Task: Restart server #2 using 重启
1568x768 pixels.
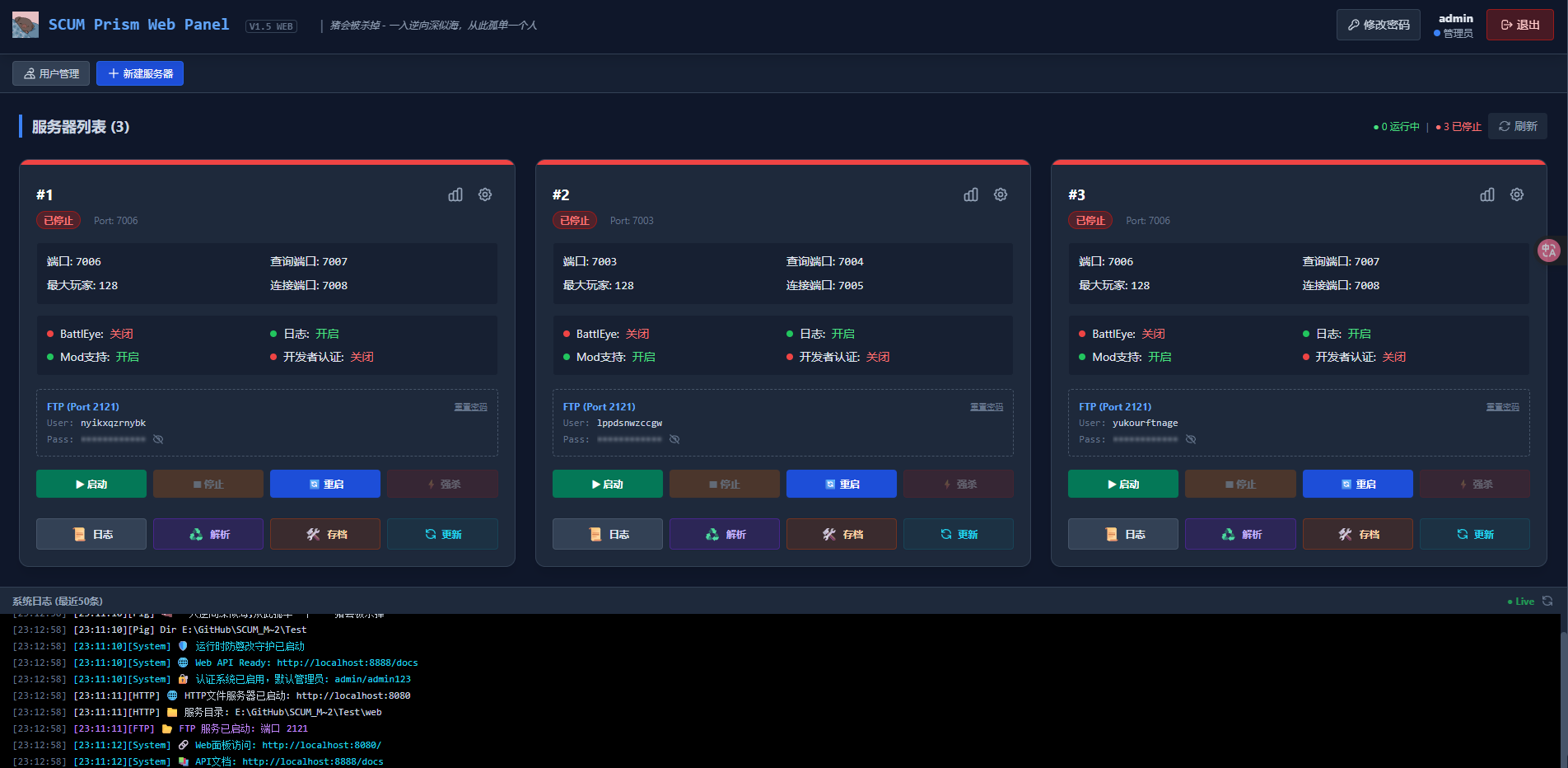Action: pyautogui.click(x=841, y=484)
